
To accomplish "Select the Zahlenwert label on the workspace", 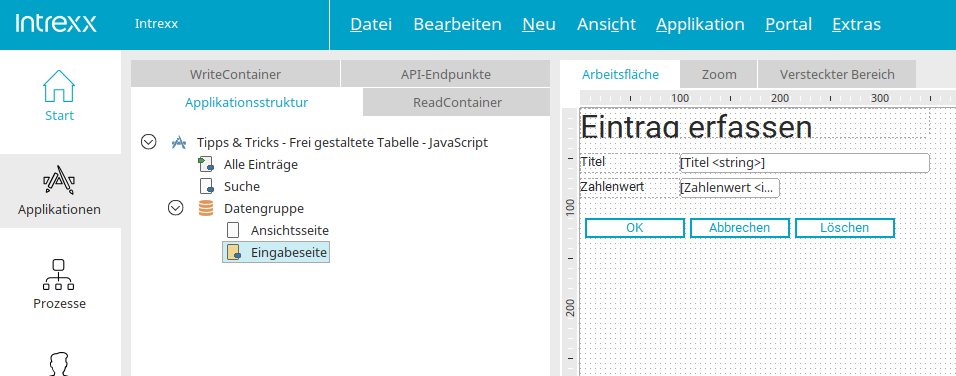I will [x=612, y=186].
